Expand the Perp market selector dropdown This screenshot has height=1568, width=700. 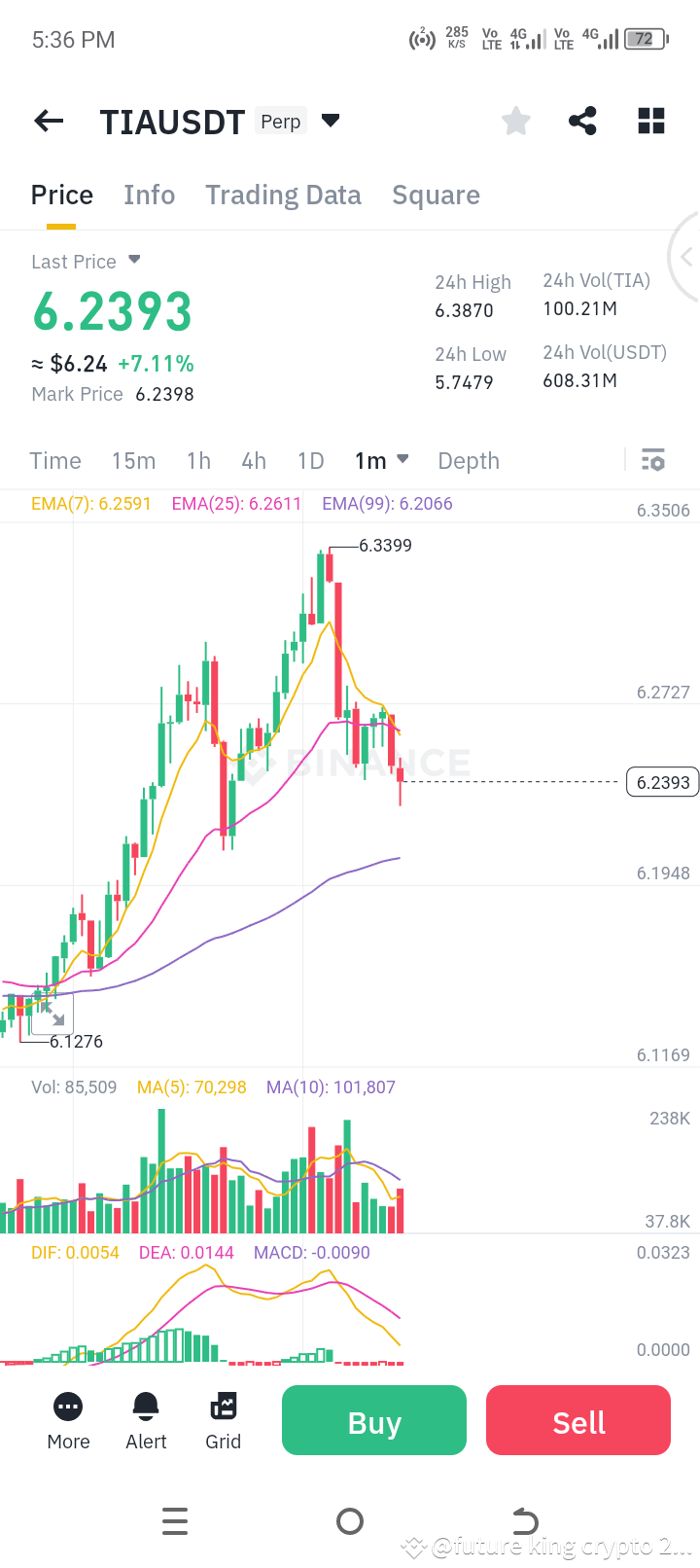click(x=331, y=121)
